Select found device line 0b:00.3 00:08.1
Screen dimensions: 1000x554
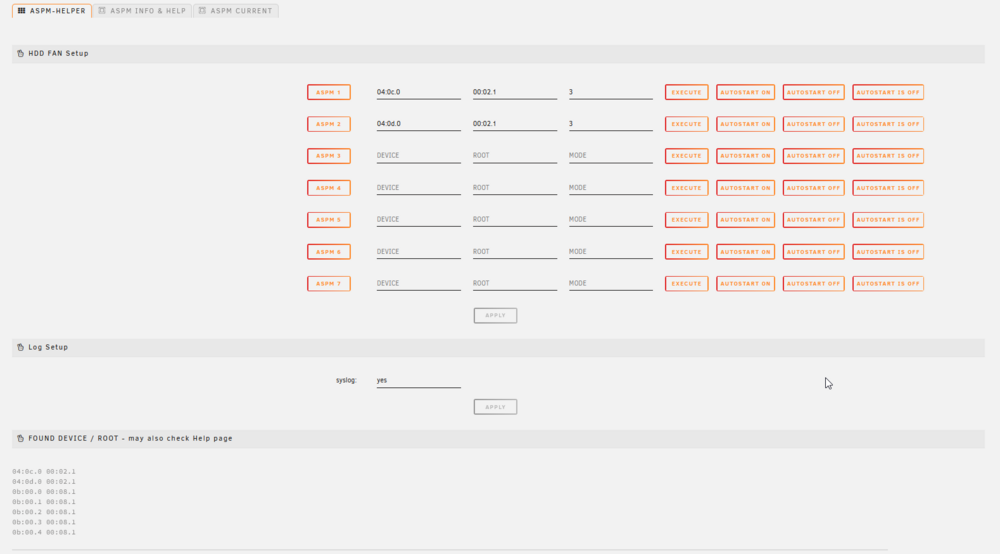(43, 522)
